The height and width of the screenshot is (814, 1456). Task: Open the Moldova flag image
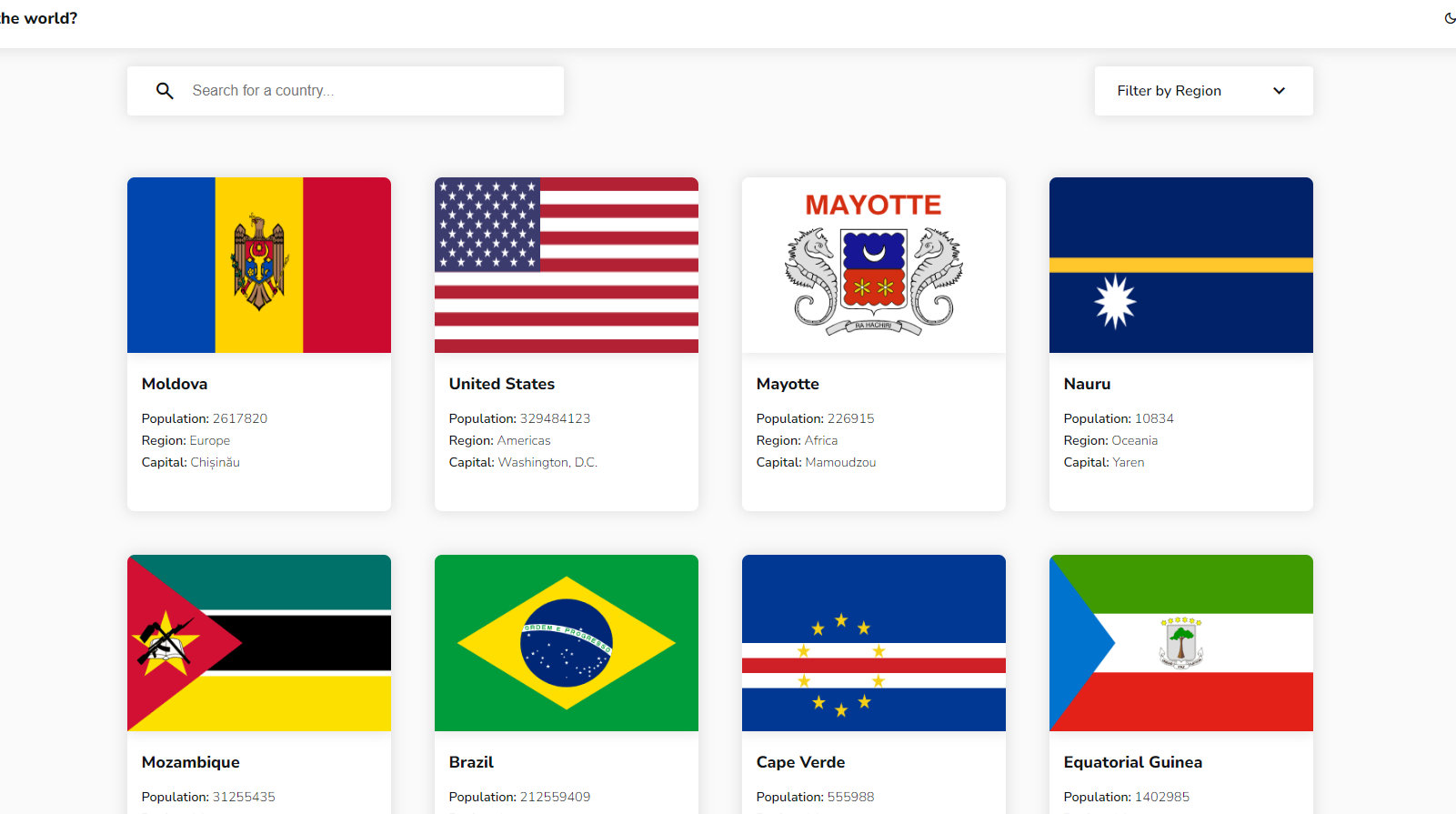click(x=259, y=265)
